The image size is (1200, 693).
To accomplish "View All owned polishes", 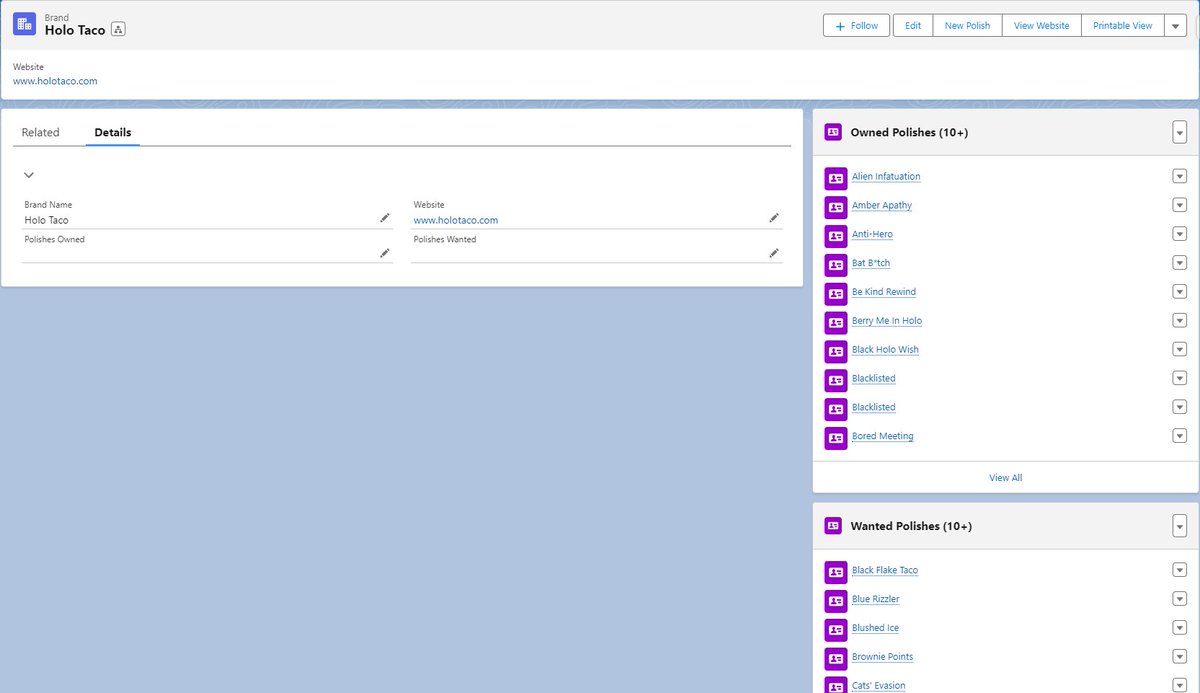I will point(1006,478).
